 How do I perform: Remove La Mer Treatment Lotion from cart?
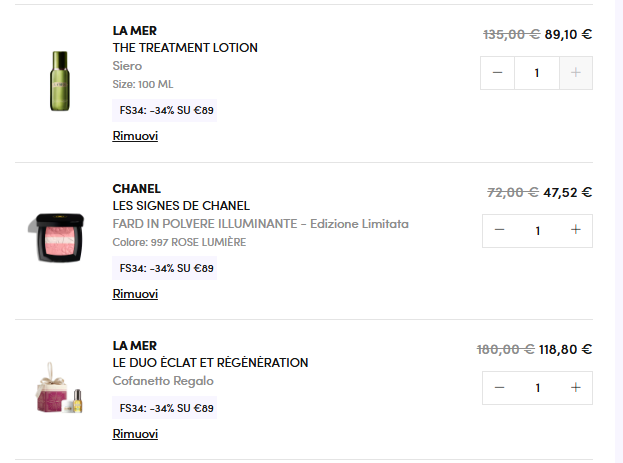pos(135,136)
